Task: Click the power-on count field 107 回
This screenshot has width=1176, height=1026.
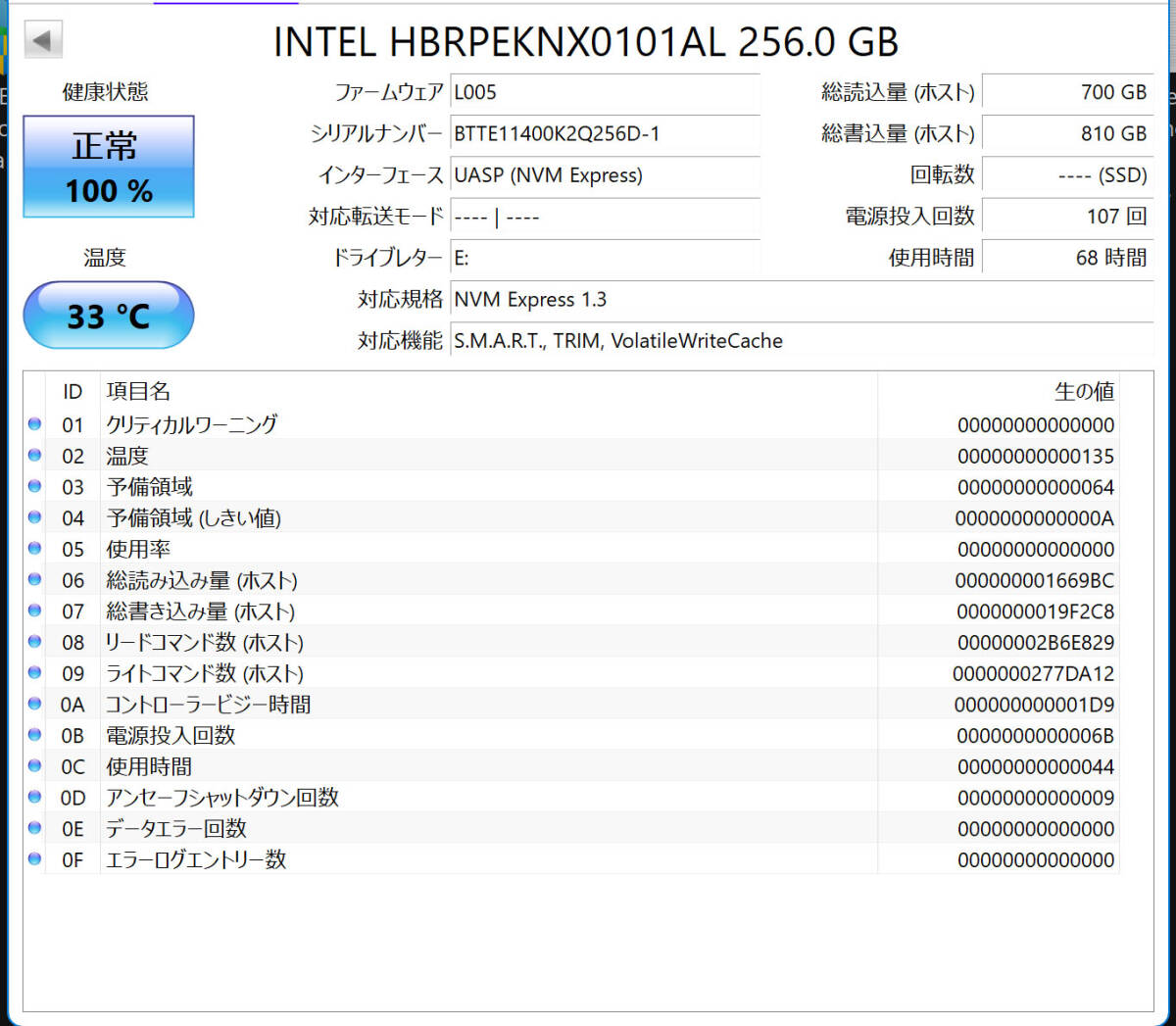Action: click(x=1067, y=217)
